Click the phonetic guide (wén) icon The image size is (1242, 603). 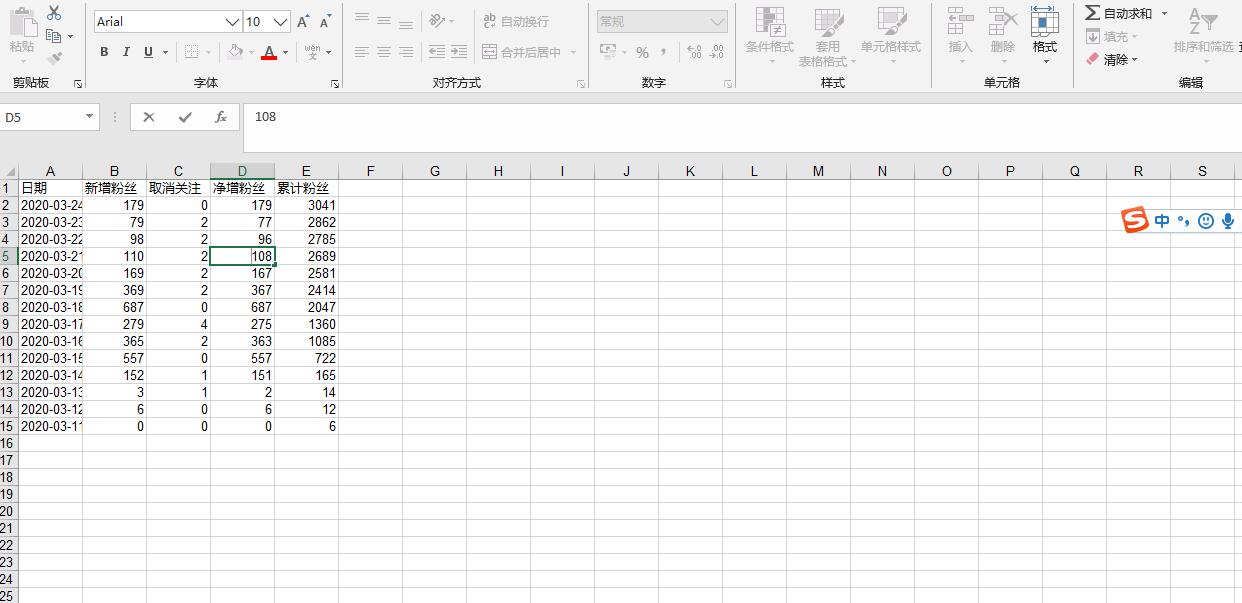click(x=313, y=52)
